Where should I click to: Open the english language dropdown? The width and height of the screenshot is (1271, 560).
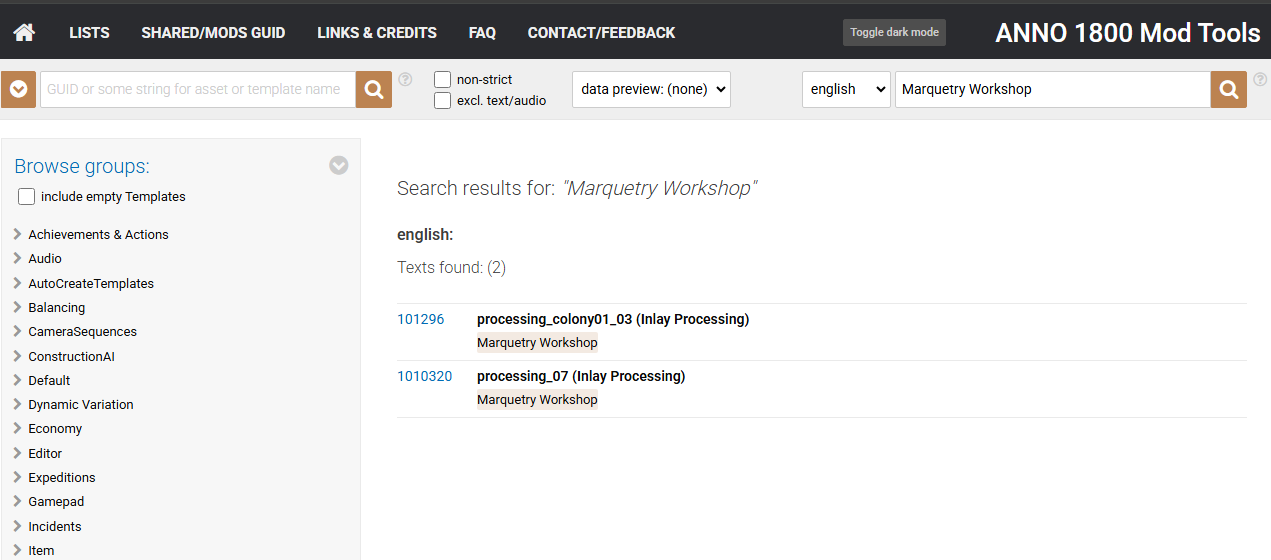click(846, 89)
